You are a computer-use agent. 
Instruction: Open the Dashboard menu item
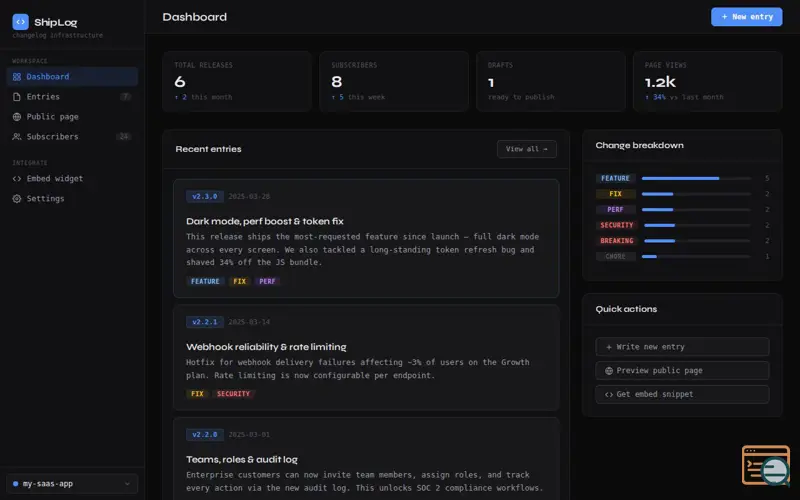click(72, 77)
